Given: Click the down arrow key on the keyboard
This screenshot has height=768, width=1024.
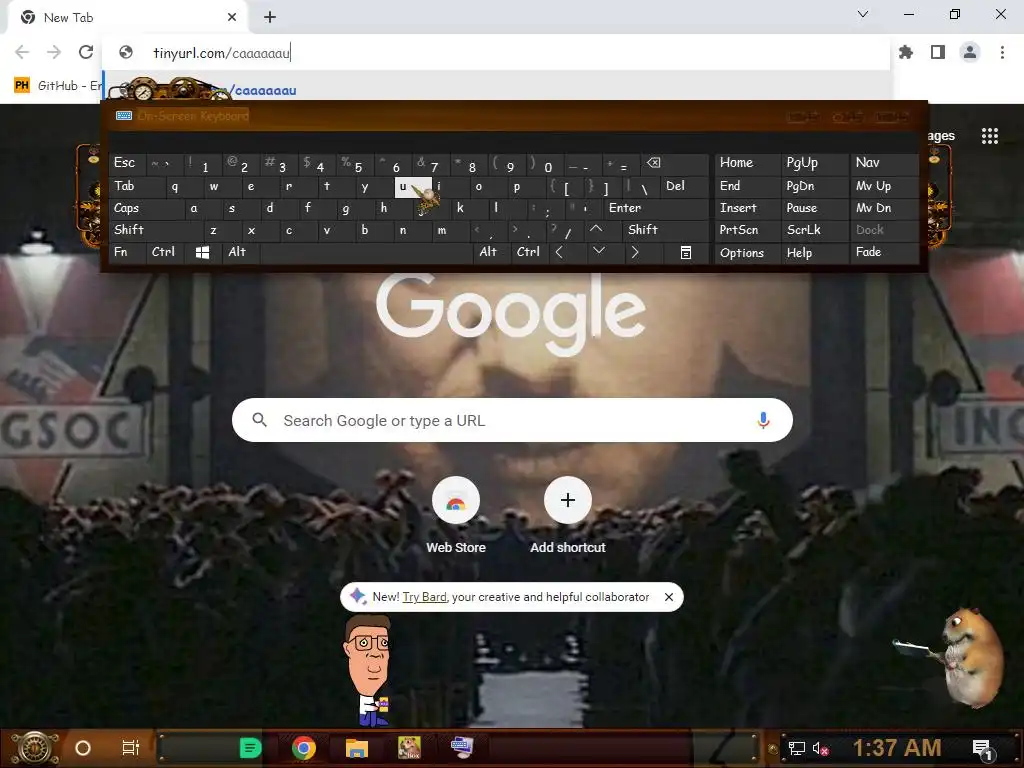Looking at the screenshot, I should tap(599, 251).
